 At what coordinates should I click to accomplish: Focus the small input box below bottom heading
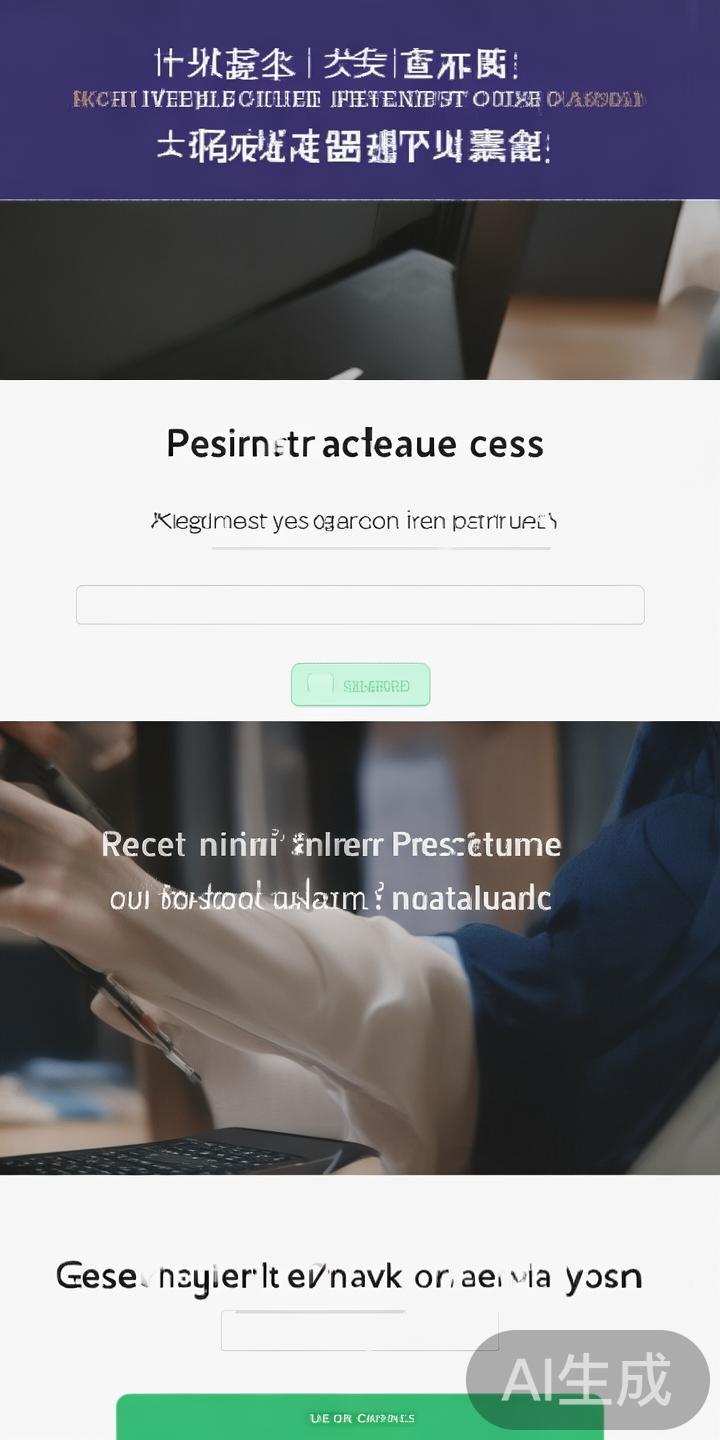pyautogui.click(x=360, y=1330)
